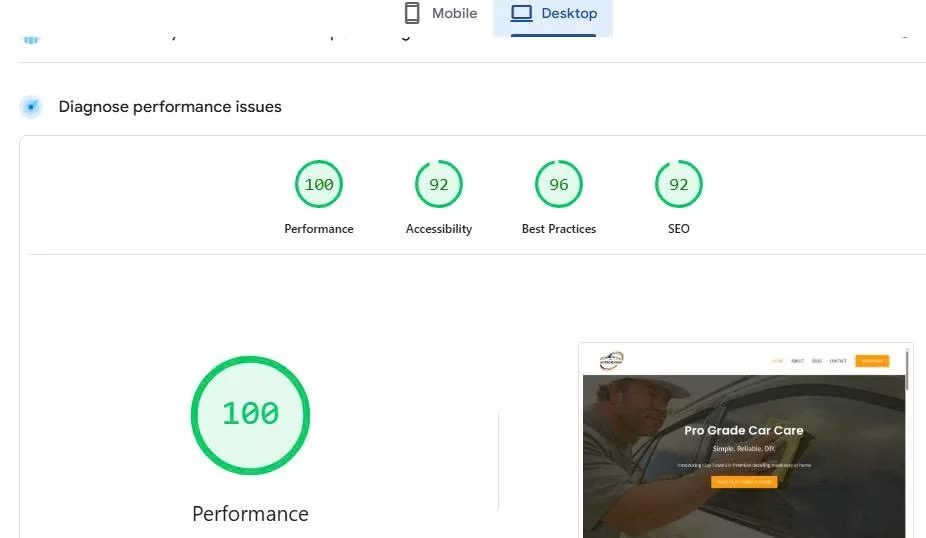Viewport: 926px width, 538px height.
Task: Click the Performance score gauge showing 100
Action: [319, 184]
